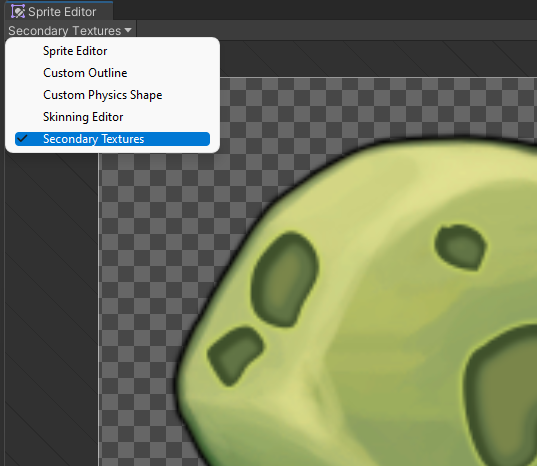This screenshot has width=537, height=466.
Task: Click the Sprite Editor window tab icon
Action: [18, 12]
